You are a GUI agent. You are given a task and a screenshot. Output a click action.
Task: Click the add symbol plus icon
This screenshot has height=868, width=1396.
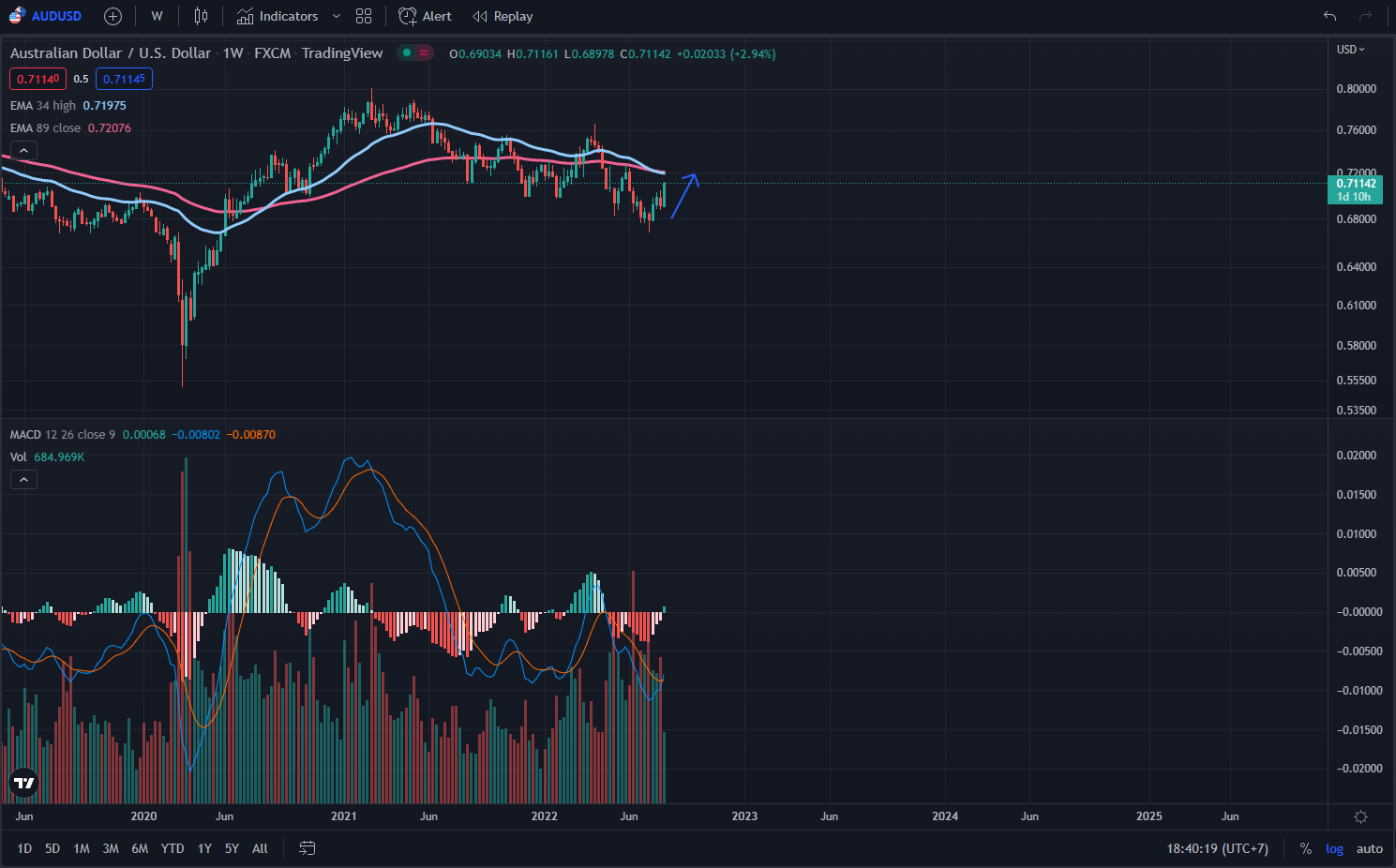pyautogui.click(x=113, y=16)
